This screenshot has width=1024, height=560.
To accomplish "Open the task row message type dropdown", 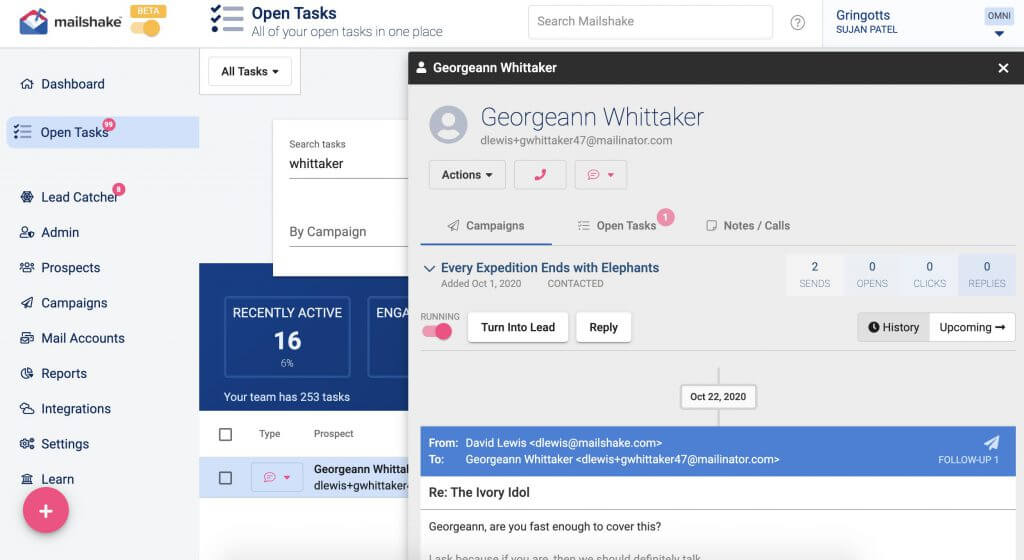I will coord(277,477).
